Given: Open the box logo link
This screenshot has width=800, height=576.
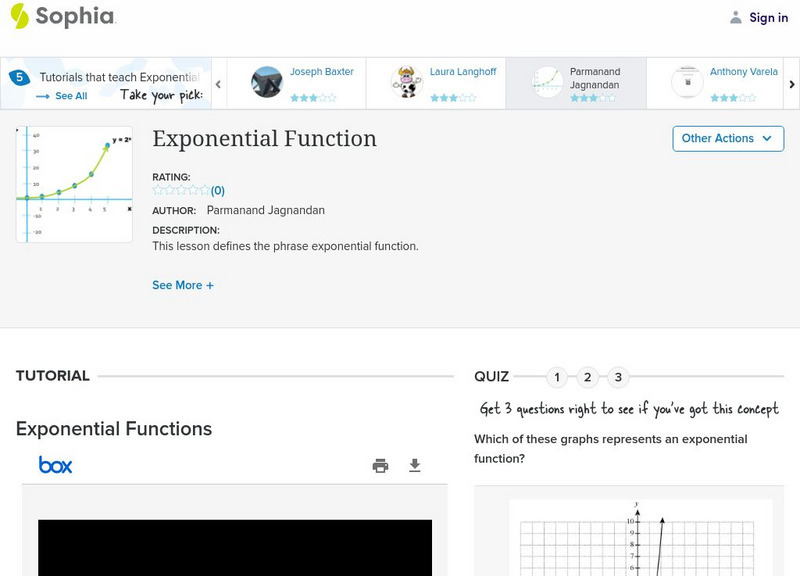Looking at the screenshot, I should coord(55,465).
